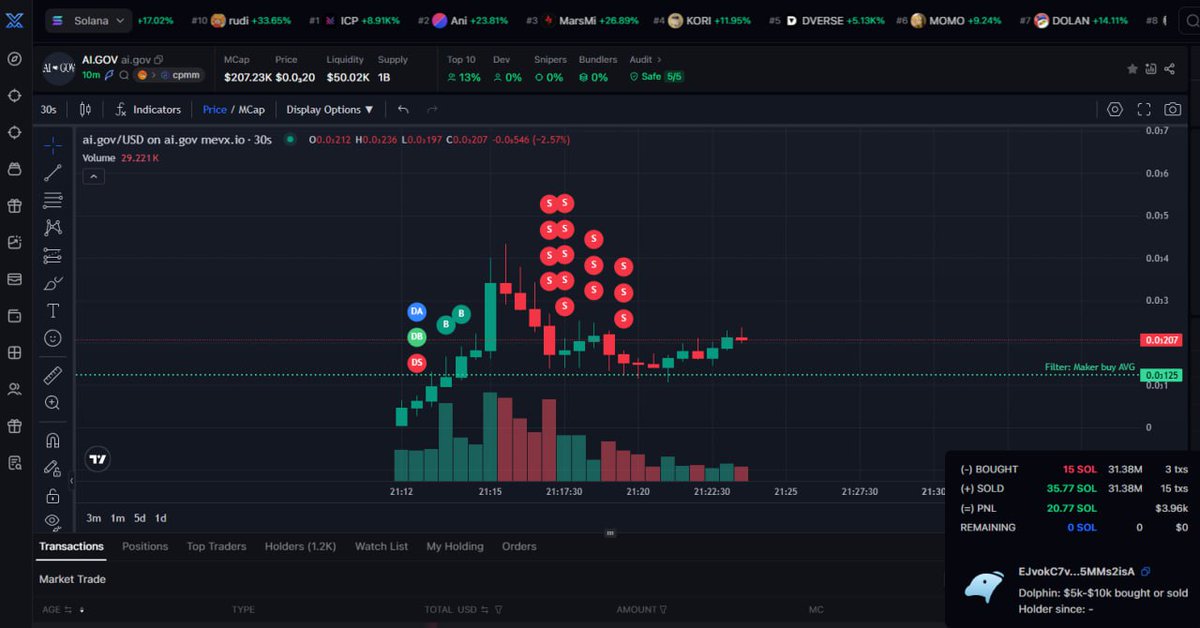This screenshot has width=1200, height=628.
Task: Open the compass discover icon in the sidebar
Action: click(x=14, y=58)
